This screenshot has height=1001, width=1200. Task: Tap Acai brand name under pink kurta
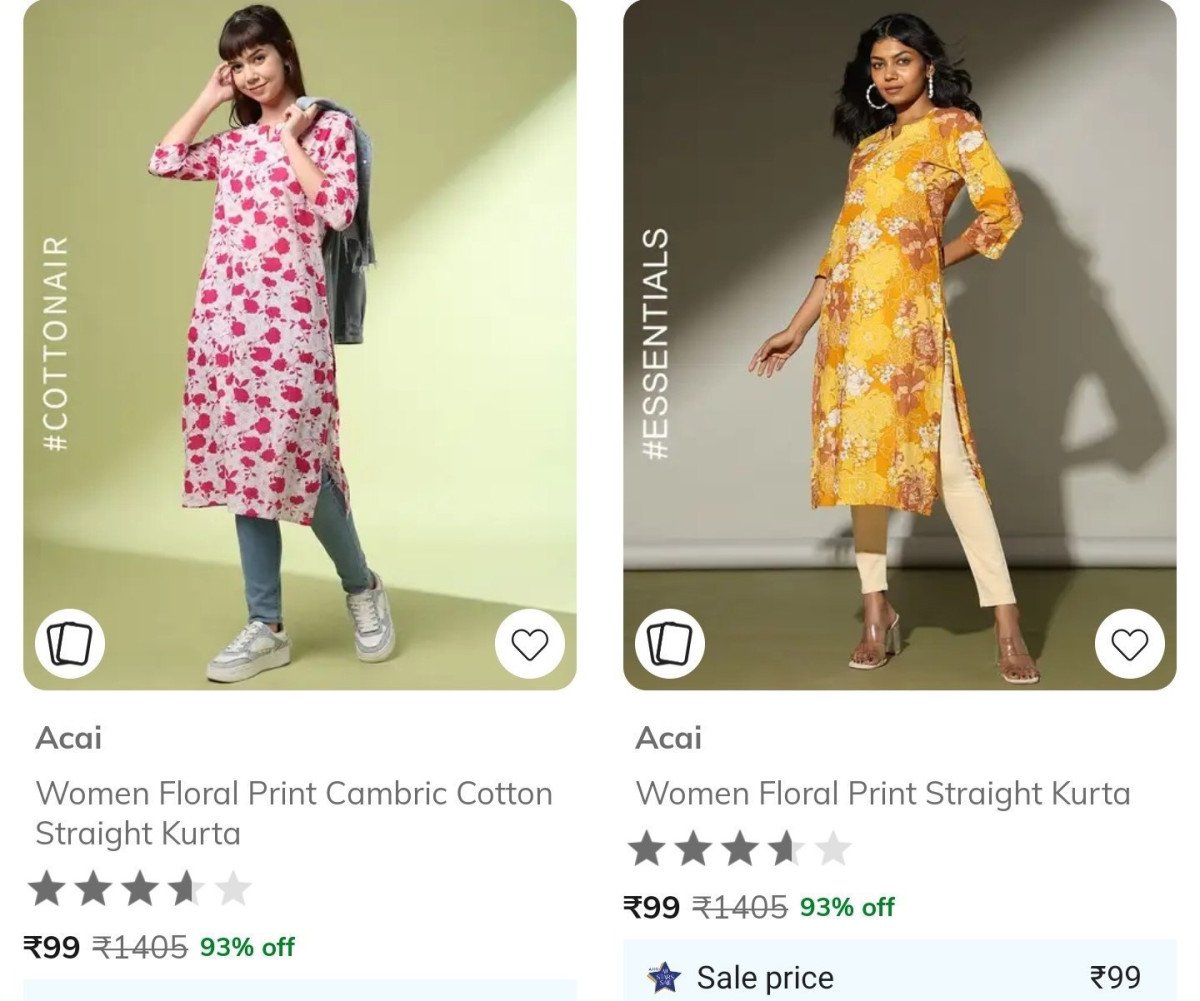click(69, 738)
